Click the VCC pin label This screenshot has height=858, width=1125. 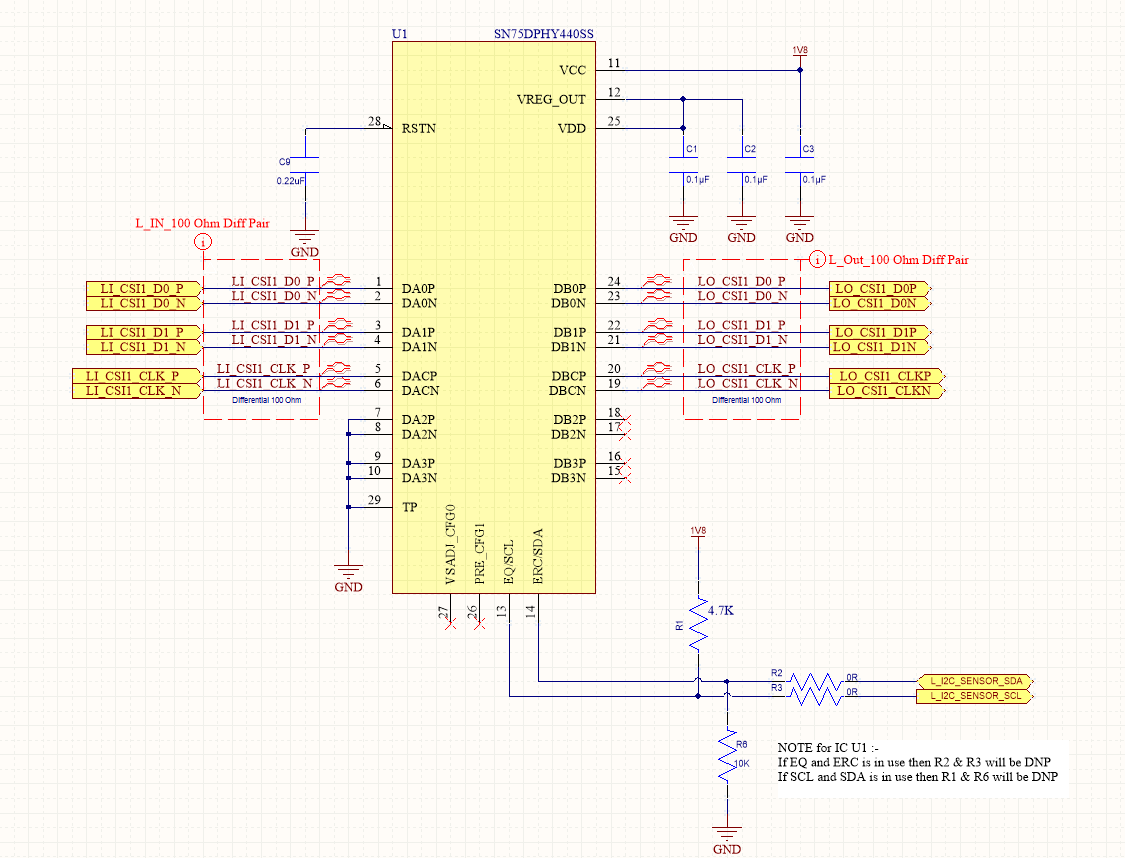pyautogui.click(x=573, y=70)
